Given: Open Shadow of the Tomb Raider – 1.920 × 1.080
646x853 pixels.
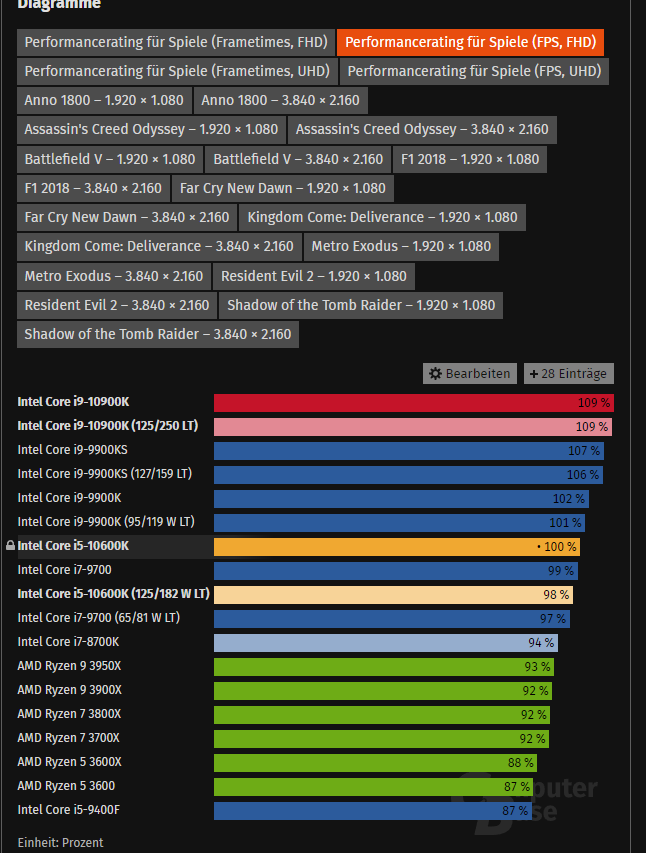Looking at the screenshot, I should pos(361,305).
